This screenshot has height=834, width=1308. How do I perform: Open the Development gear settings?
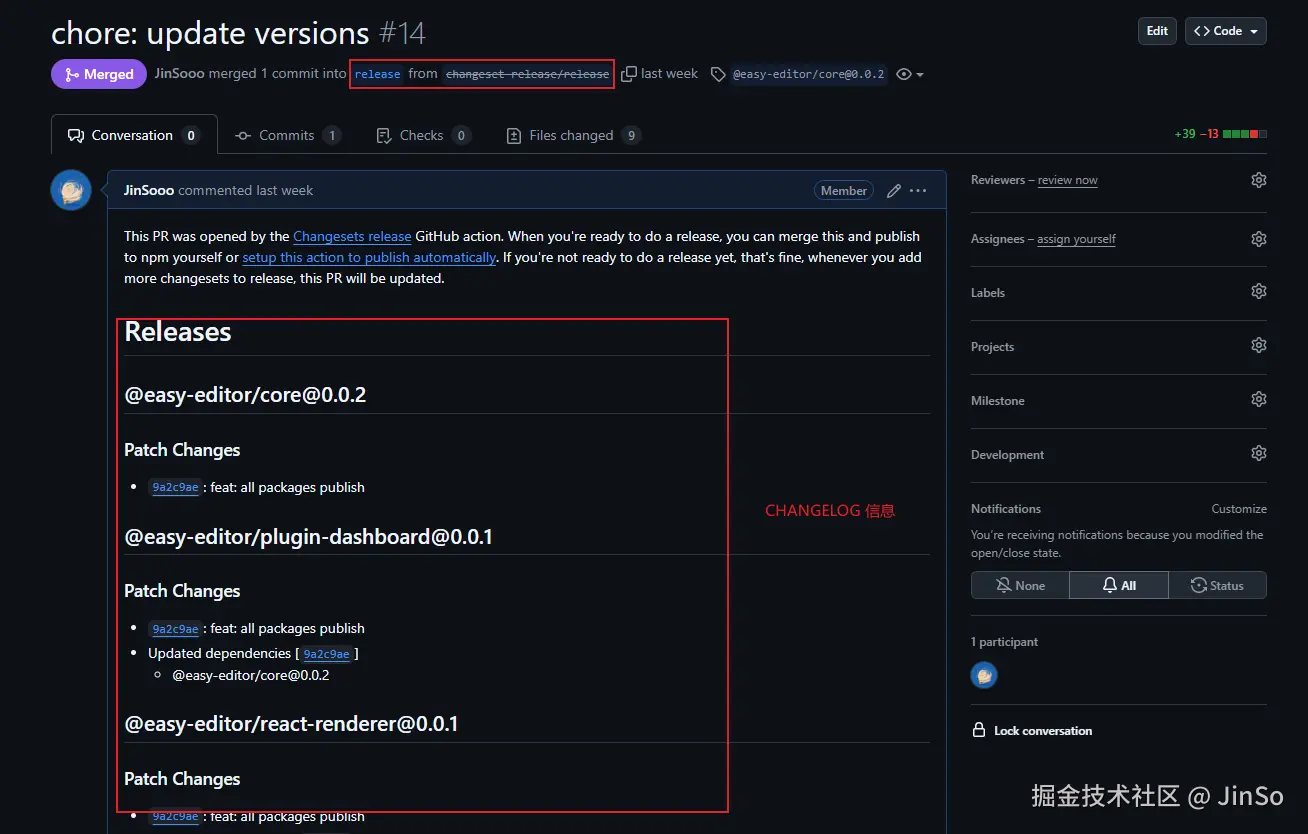tap(1258, 453)
